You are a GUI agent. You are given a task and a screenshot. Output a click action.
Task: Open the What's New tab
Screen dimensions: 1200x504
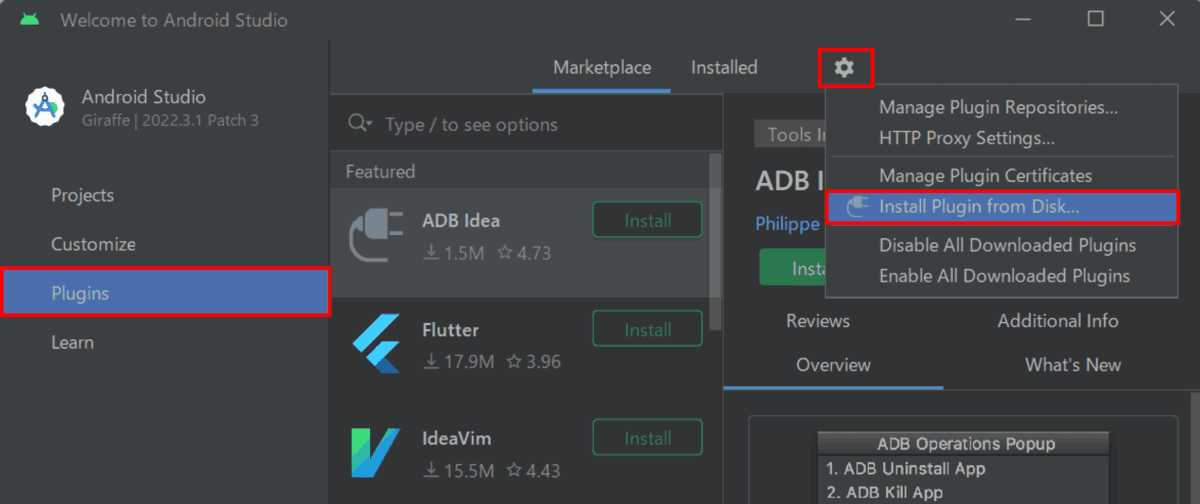[1072, 365]
